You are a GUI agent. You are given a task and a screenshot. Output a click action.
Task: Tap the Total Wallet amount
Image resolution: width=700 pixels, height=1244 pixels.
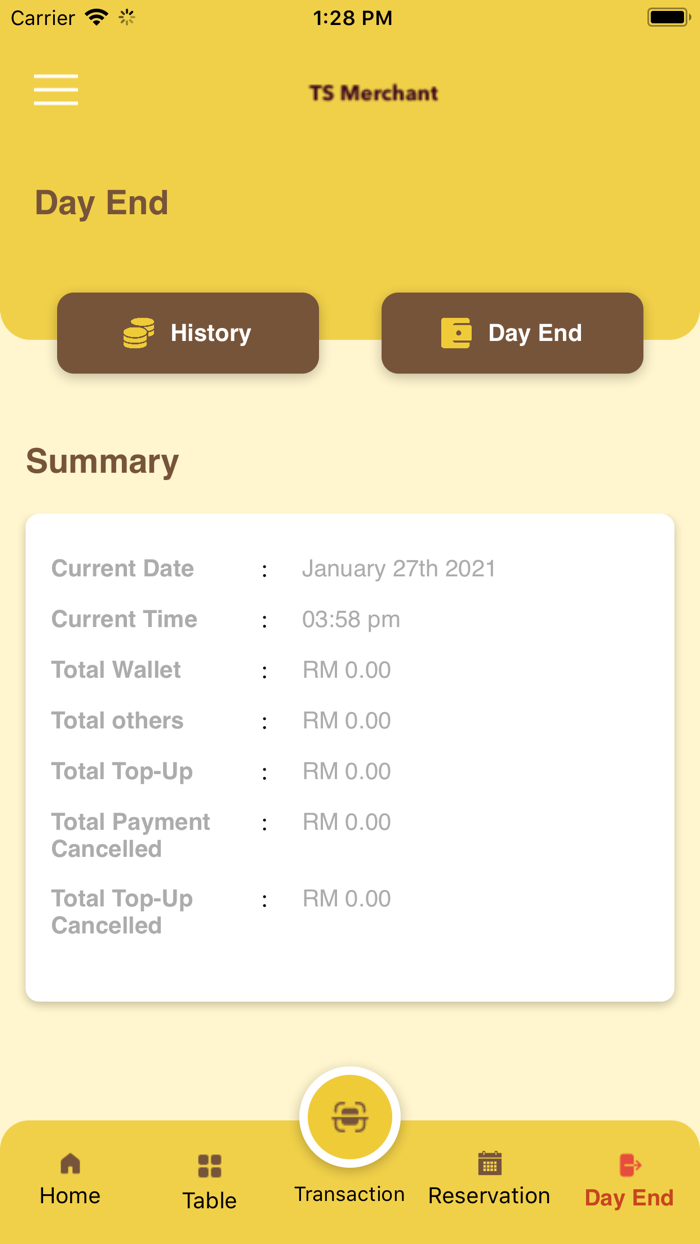click(x=346, y=670)
